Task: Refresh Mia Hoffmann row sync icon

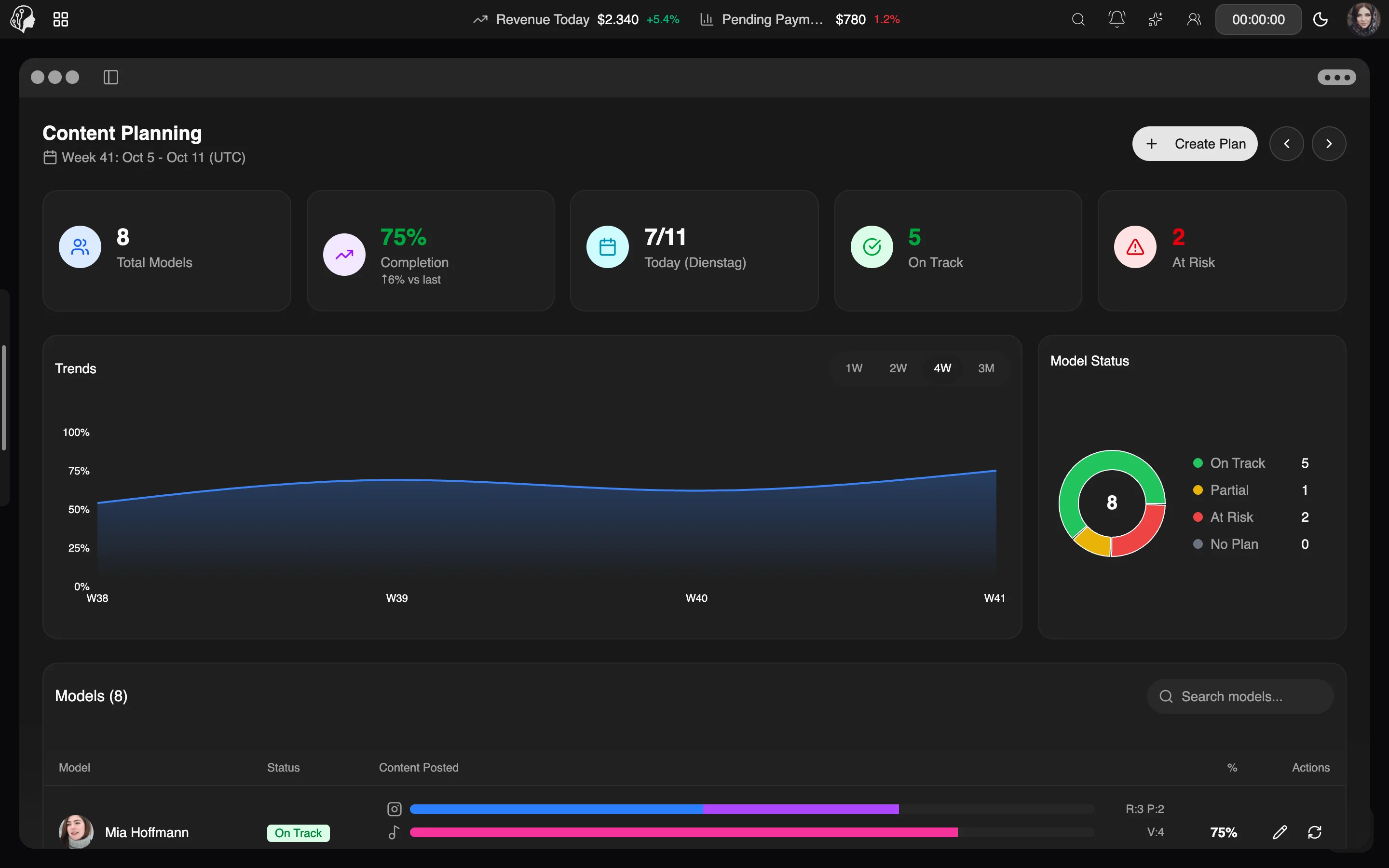Action: tap(1314, 832)
